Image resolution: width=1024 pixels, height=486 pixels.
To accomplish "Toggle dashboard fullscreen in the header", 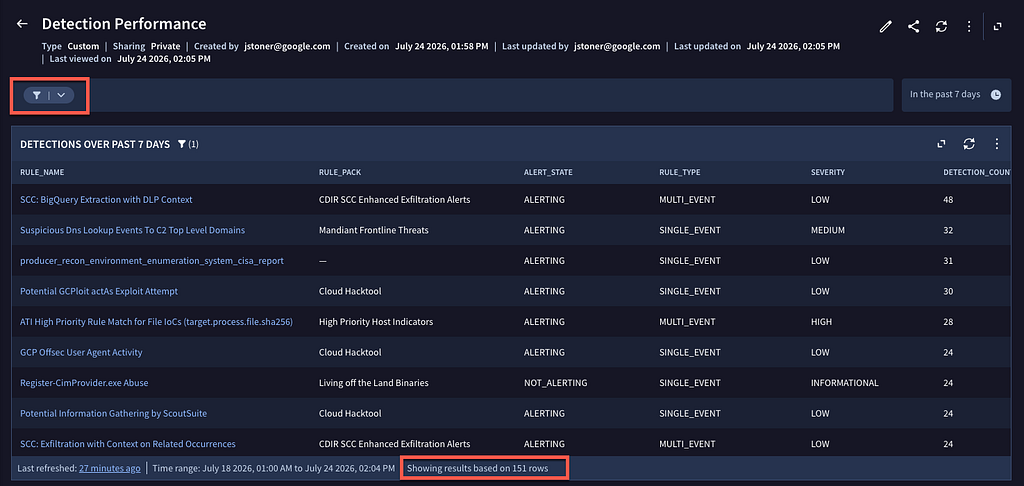I will coord(997,26).
